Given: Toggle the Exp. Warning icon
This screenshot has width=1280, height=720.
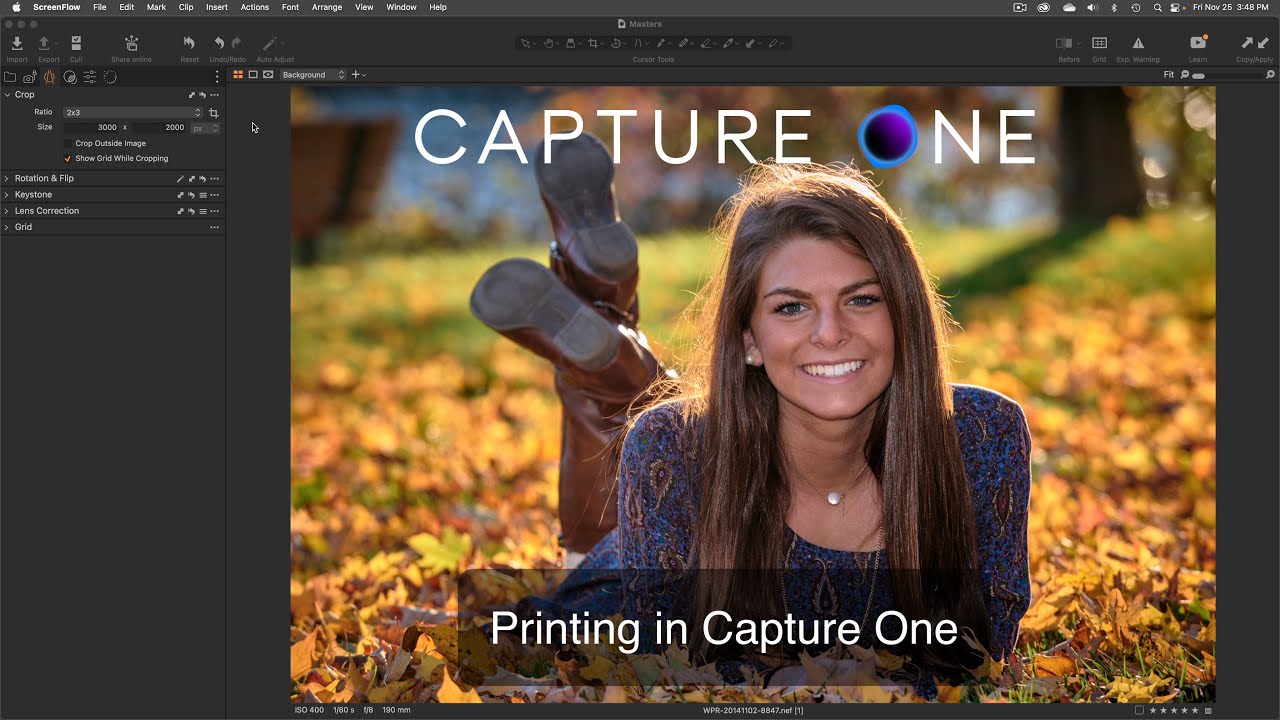Looking at the screenshot, I should click(1138, 43).
